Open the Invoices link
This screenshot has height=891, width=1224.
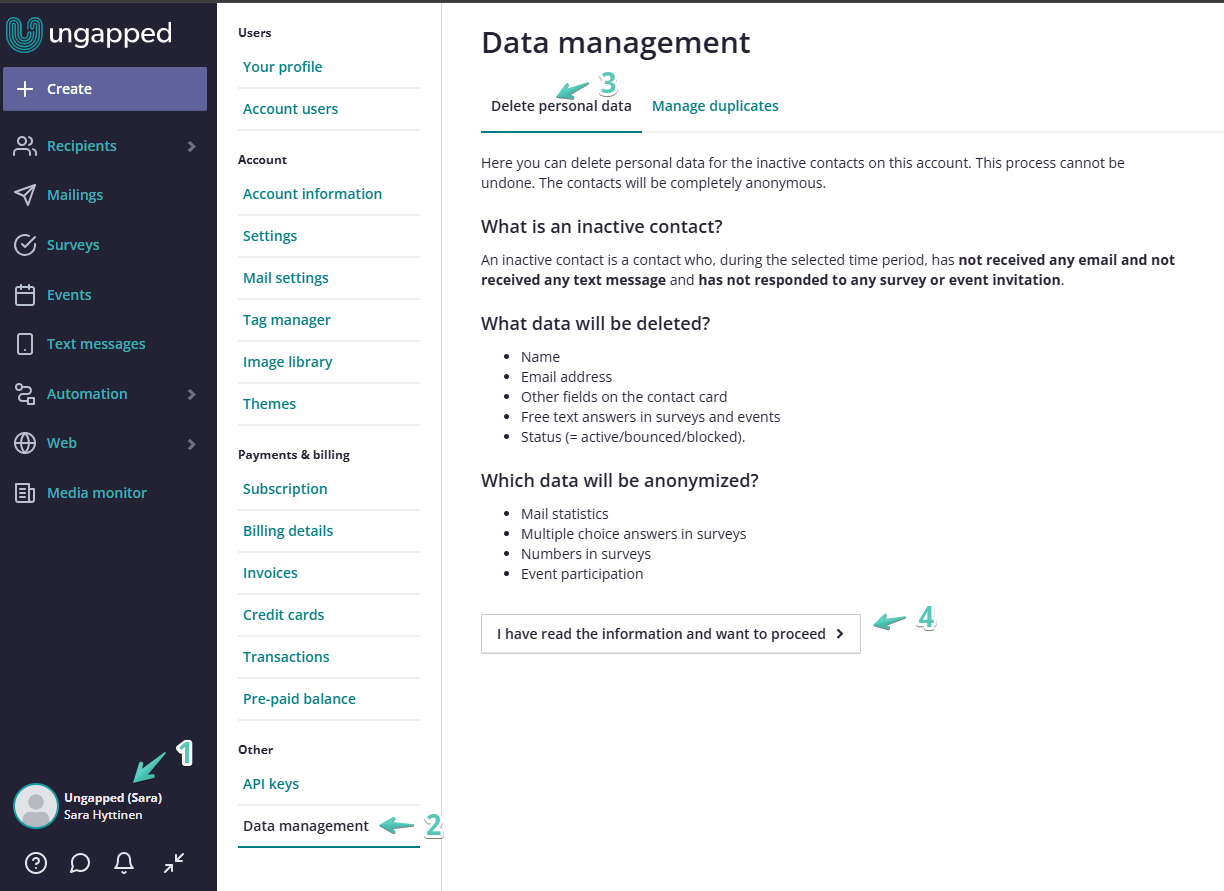tap(271, 573)
